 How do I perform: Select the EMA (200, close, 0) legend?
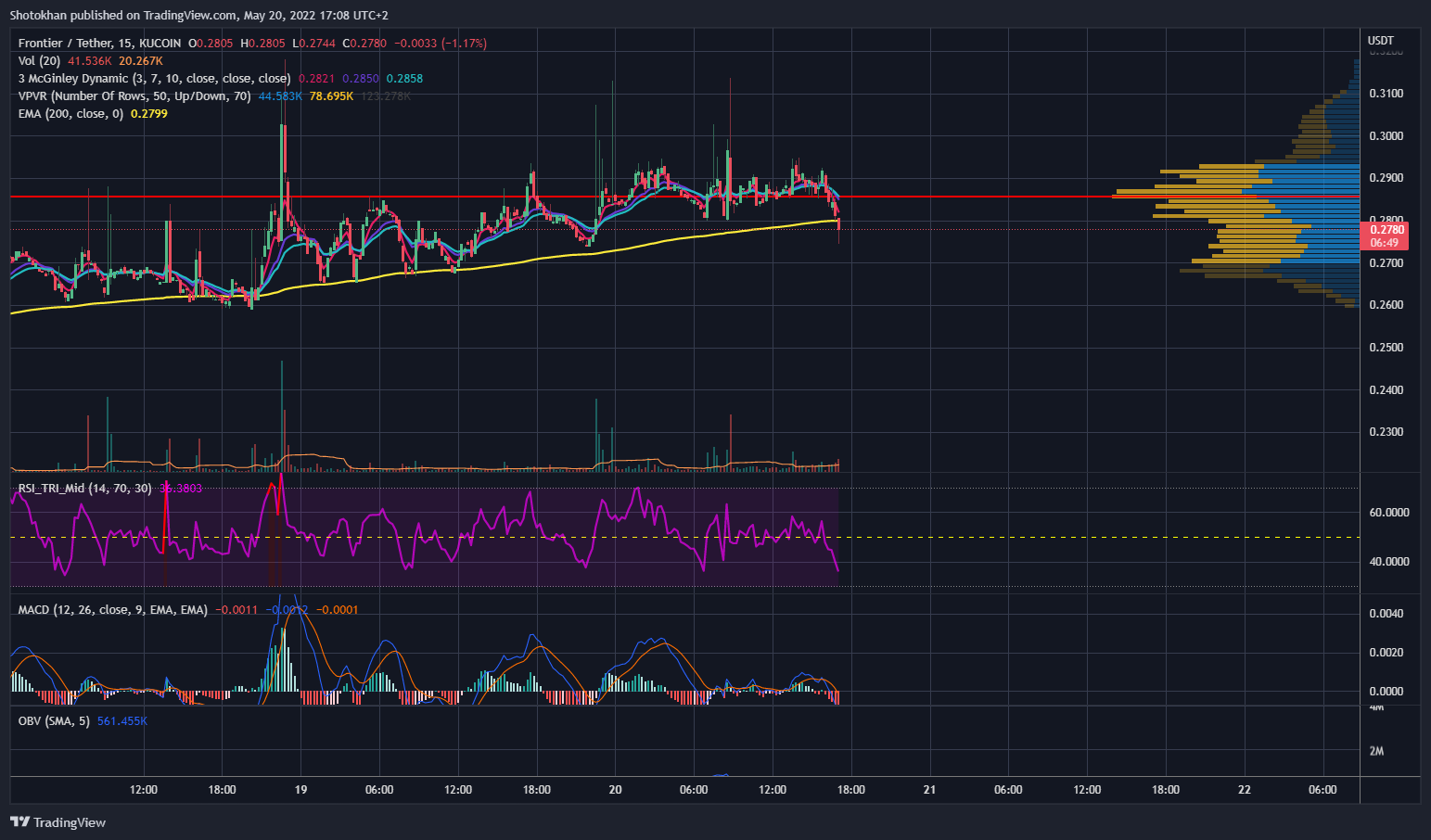tap(70, 114)
